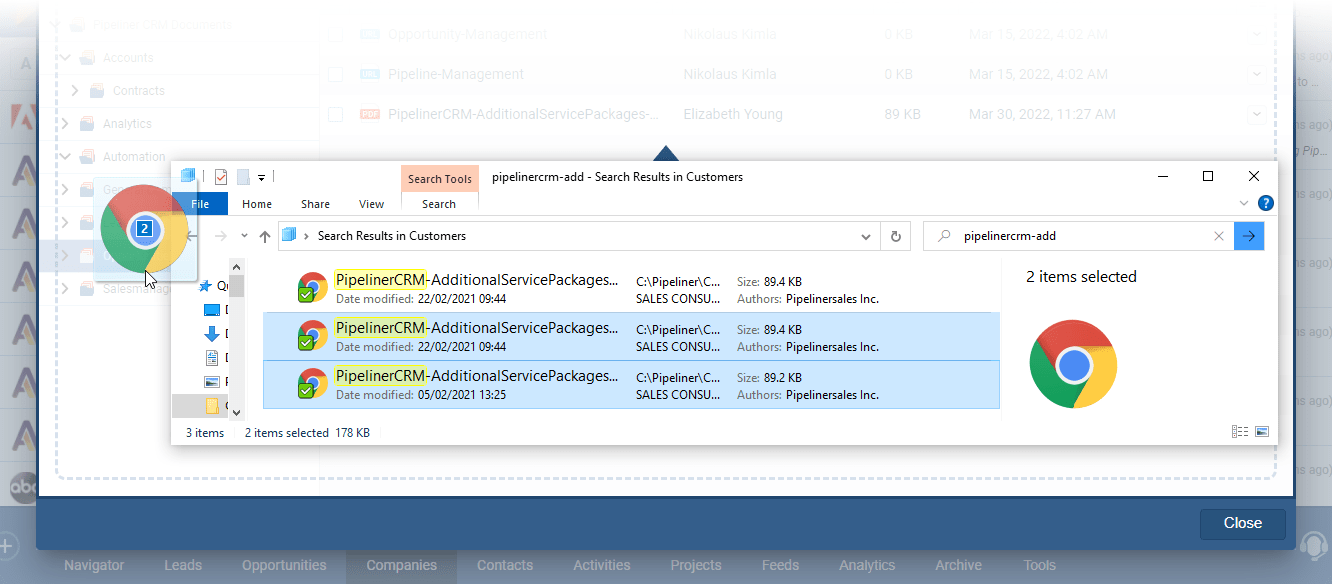Switch to the Share ribbon tab

point(315,203)
